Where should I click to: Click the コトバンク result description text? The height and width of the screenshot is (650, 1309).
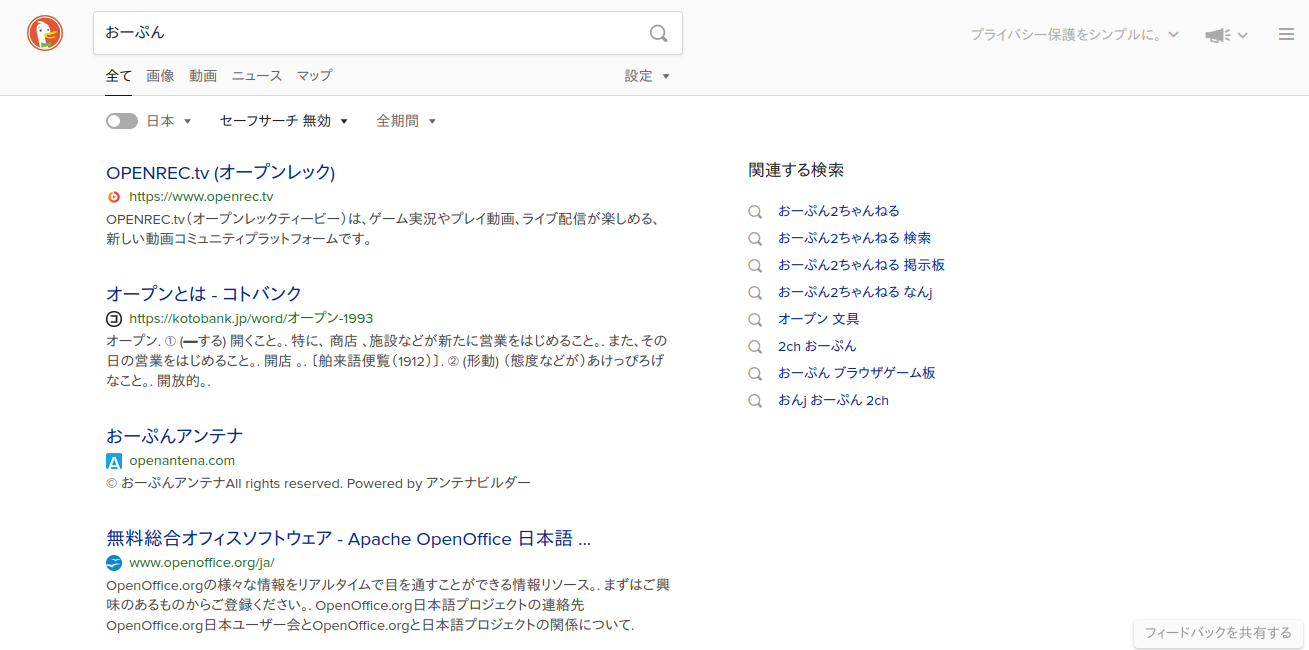click(386, 361)
